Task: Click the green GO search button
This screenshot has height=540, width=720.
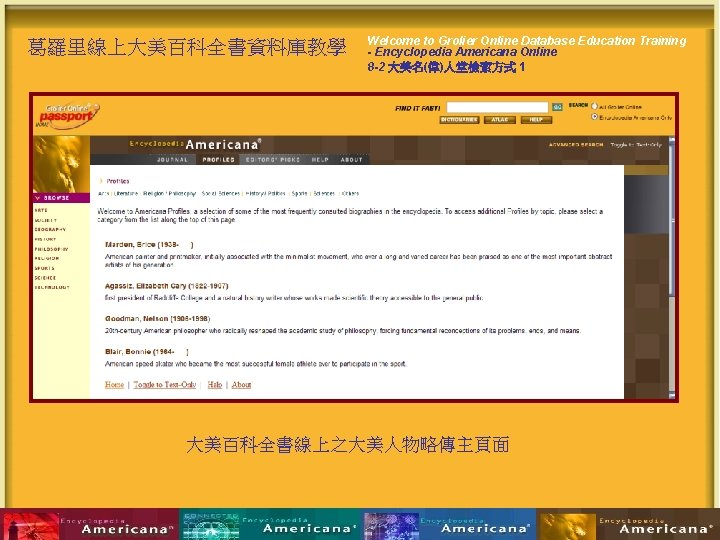Action: click(557, 107)
